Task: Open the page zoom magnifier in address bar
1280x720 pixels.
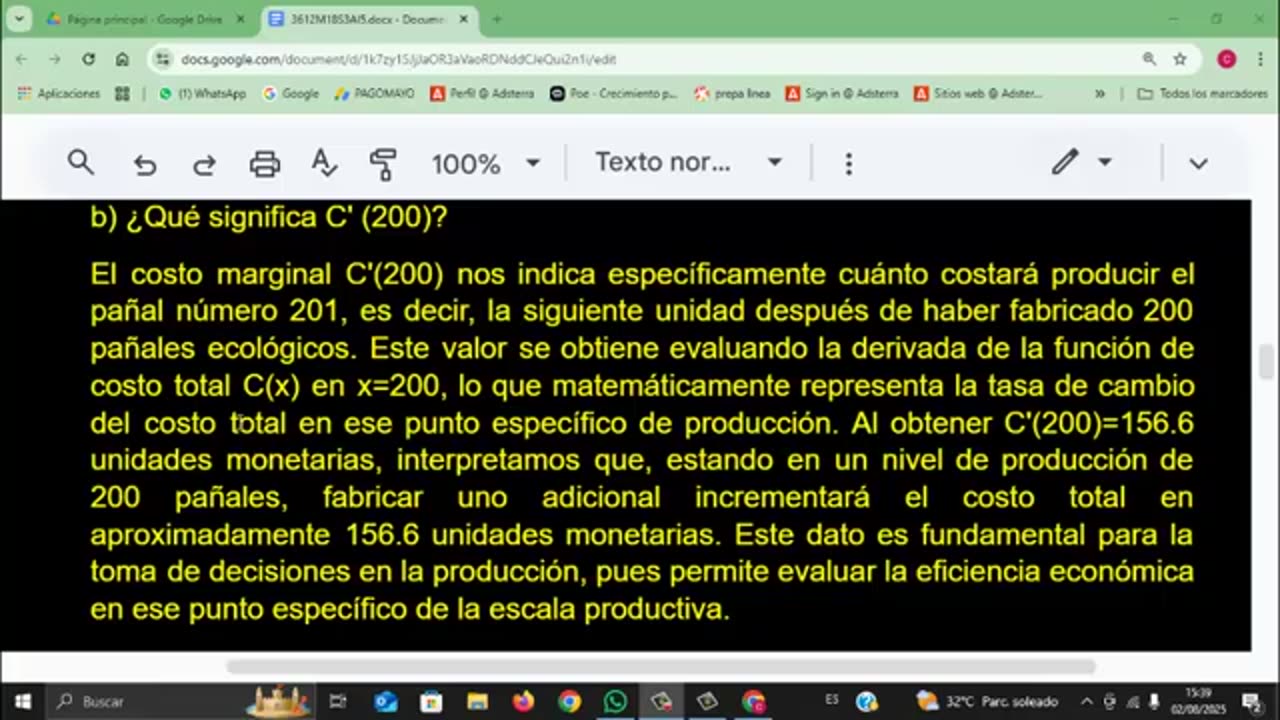Action: point(1149,59)
